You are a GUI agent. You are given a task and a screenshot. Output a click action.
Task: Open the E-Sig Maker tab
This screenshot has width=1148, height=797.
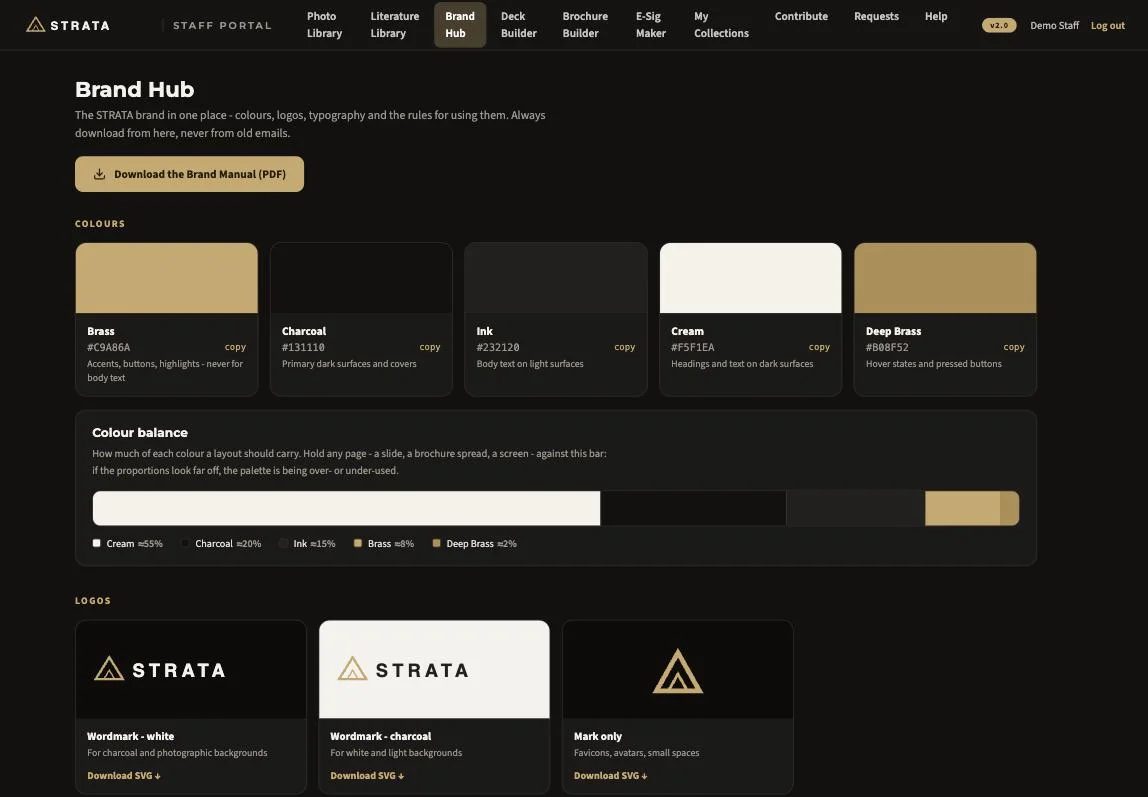(x=651, y=25)
